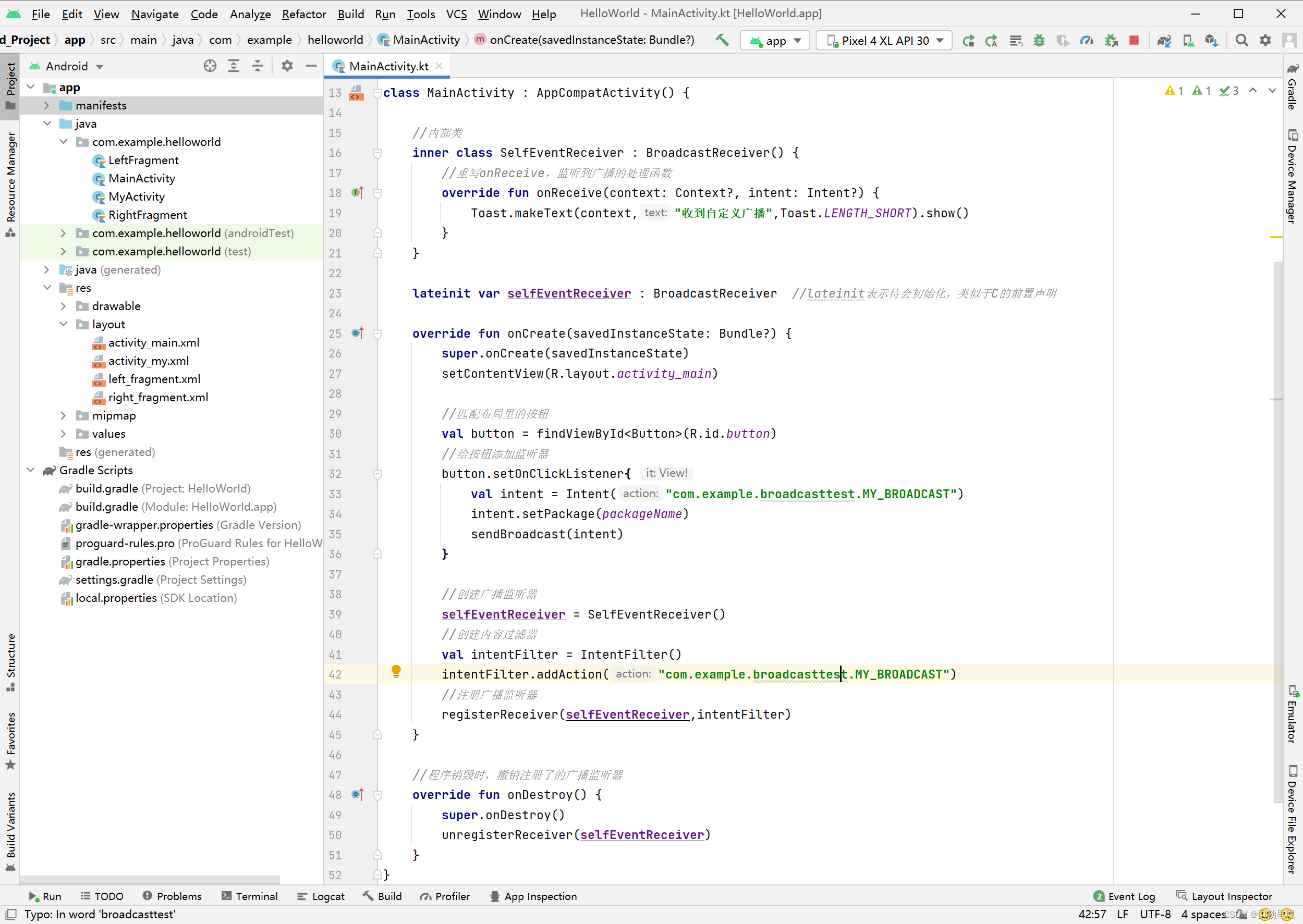
Task: Open the Pixel 4 XL API 30 device dropdown
Action: click(884, 41)
